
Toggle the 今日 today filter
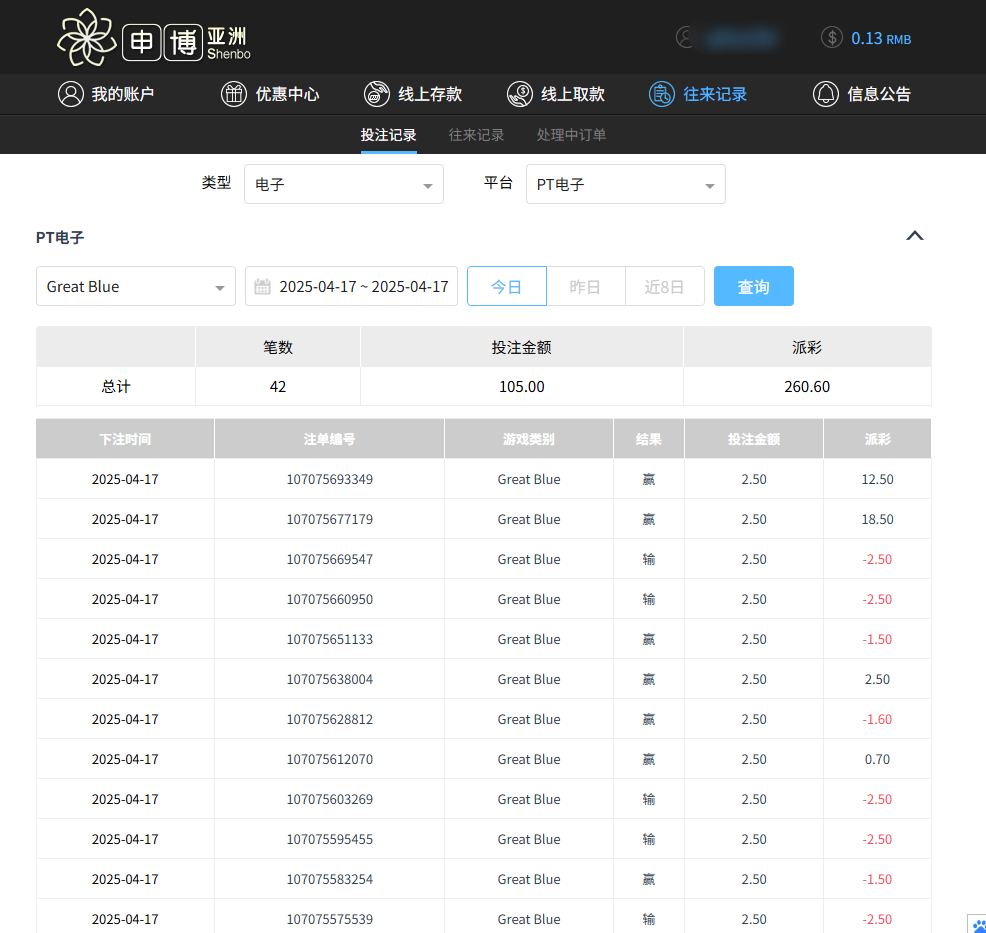(507, 286)
